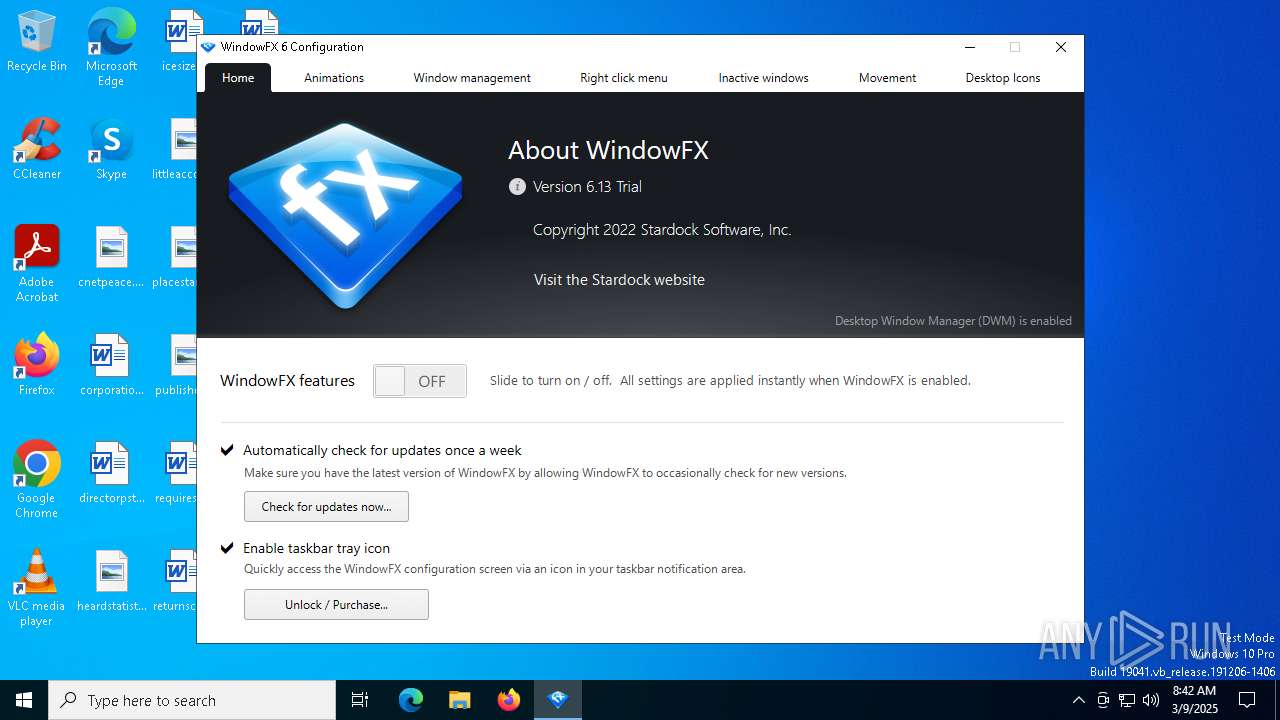Visit the Stardock website link
The image size is (1280, 720).
coord(619,280)
